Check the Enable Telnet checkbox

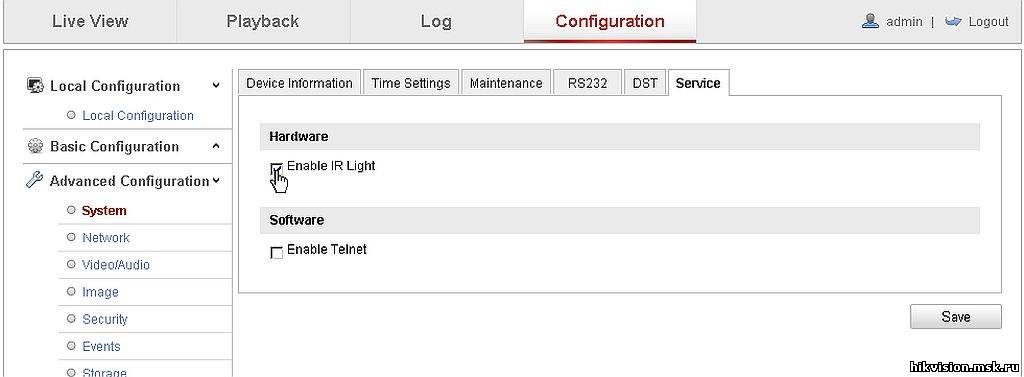[277, 252]
